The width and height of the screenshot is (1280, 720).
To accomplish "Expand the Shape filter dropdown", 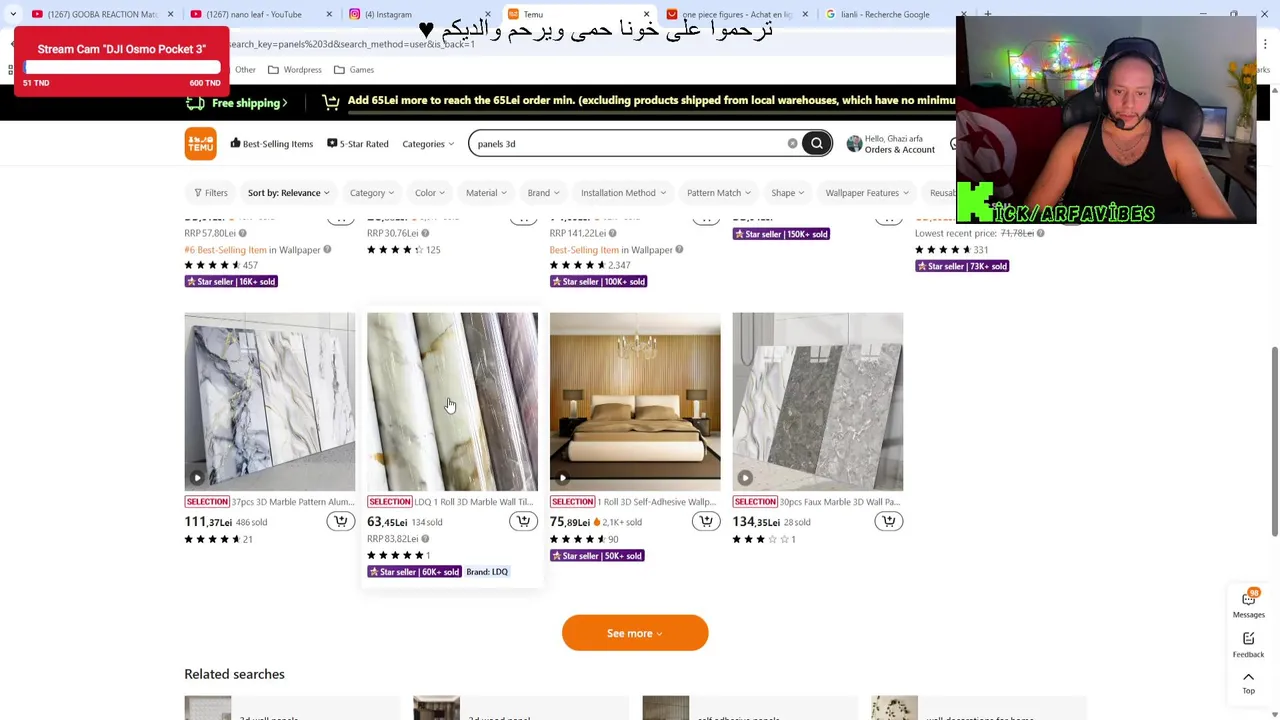I will tap(787, 192).
